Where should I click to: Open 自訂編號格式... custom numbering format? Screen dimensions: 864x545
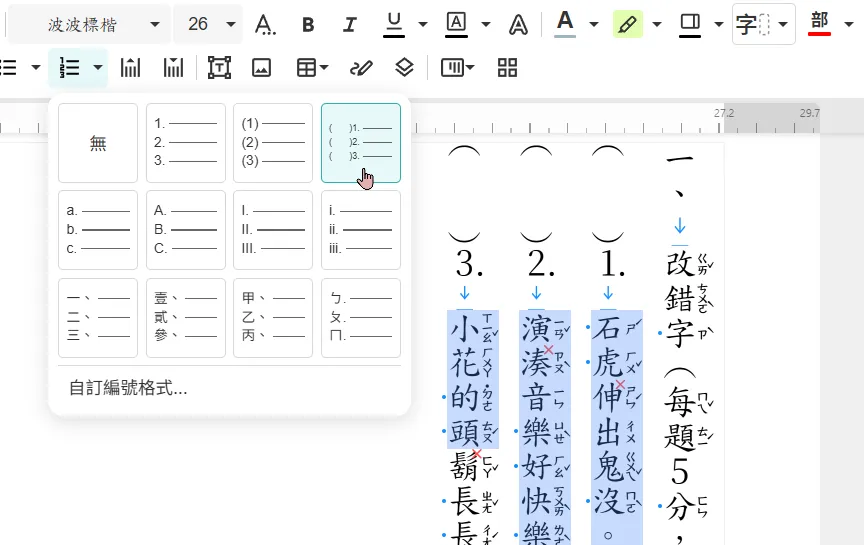coord(128,388)
